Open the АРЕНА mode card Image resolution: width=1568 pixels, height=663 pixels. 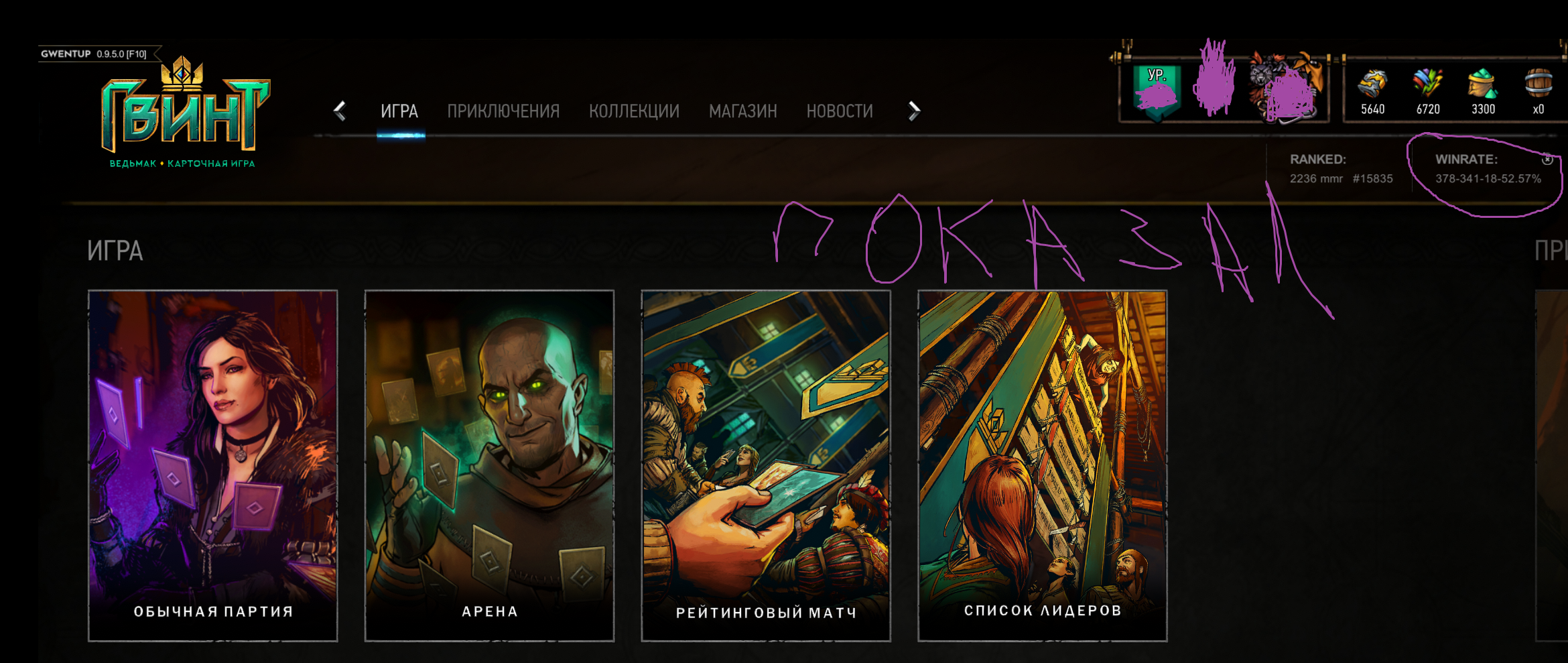point(489,466)
